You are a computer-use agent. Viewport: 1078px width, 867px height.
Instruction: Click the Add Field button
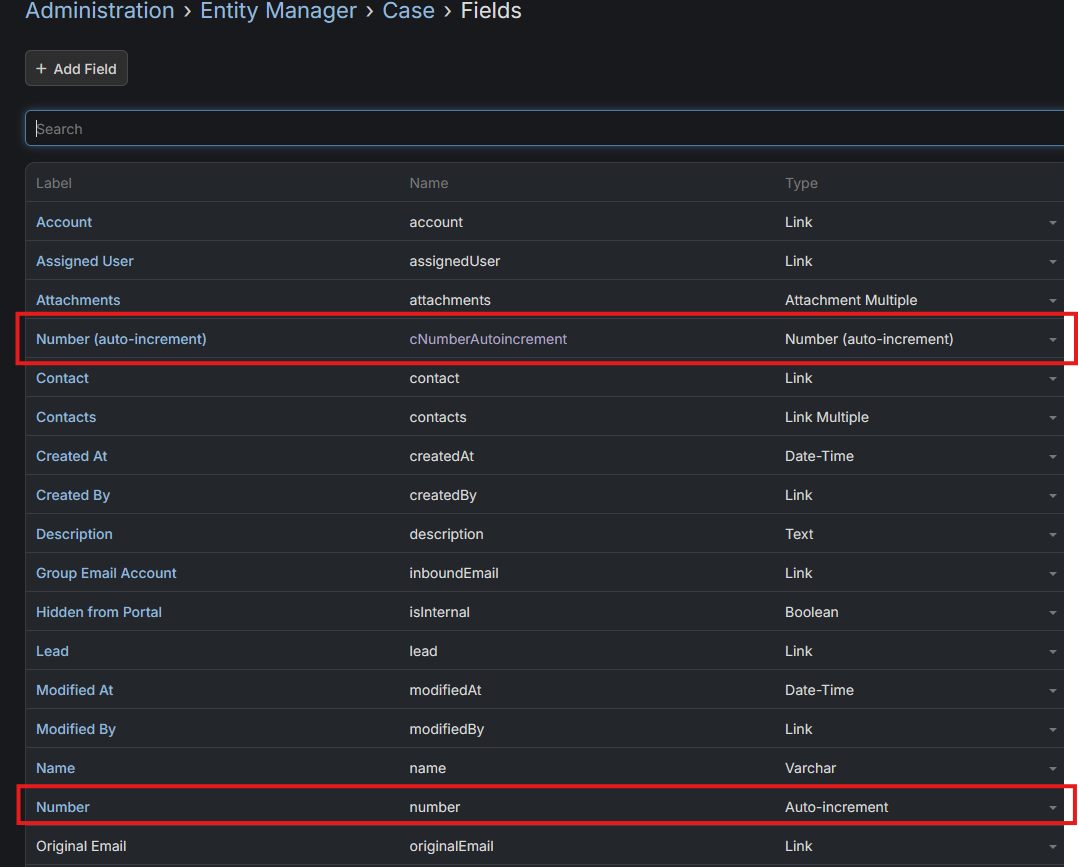click(76, 69)
